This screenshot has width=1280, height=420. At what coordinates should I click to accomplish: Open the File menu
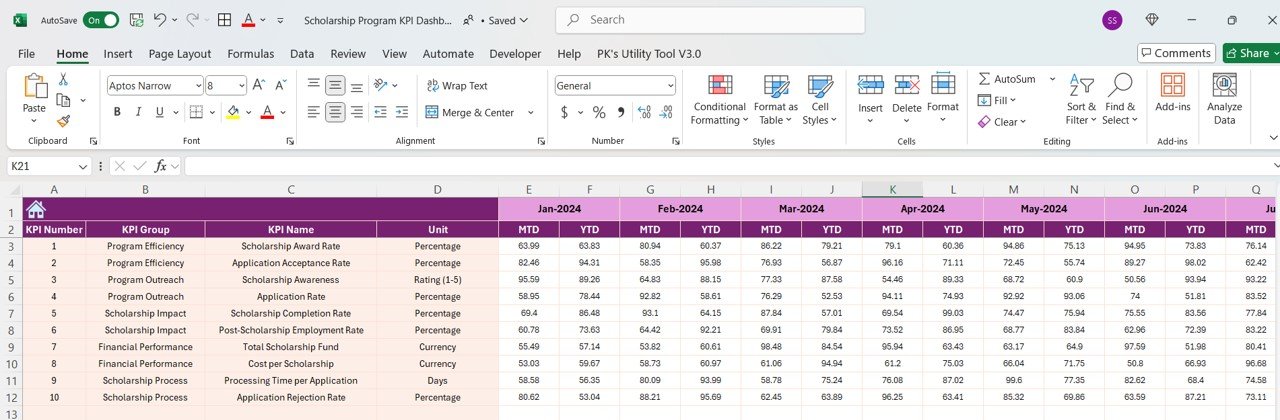click(x=26, y=54)
